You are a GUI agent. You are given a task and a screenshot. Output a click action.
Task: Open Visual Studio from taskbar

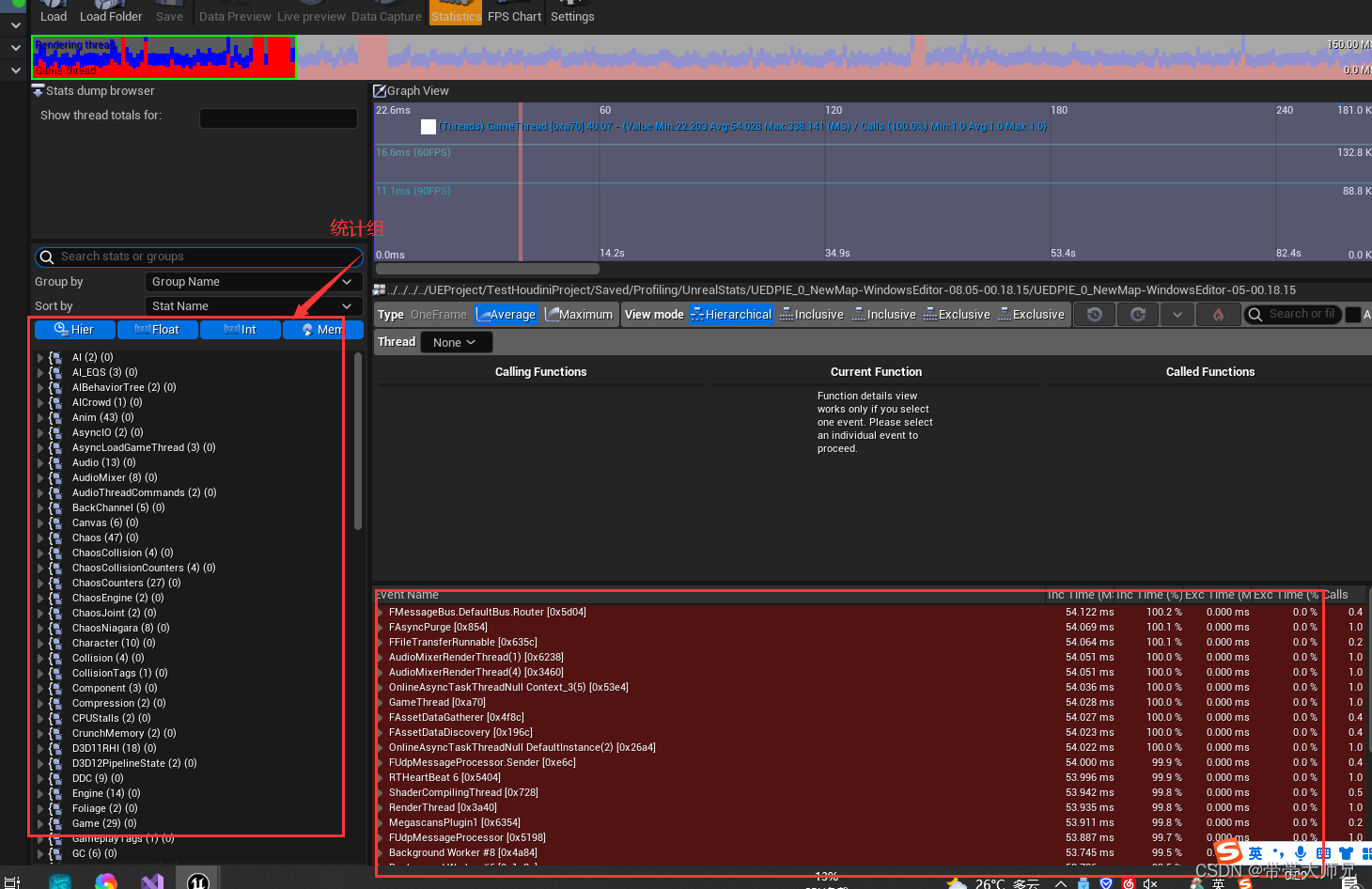152,881
